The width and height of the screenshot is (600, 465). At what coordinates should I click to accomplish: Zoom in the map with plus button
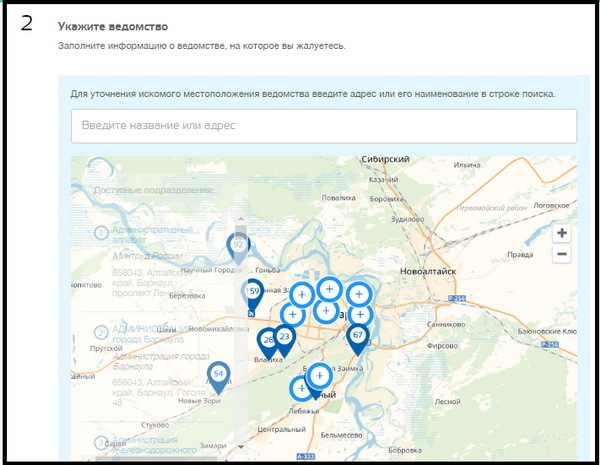pyautogui.click(x=562, y=233)
